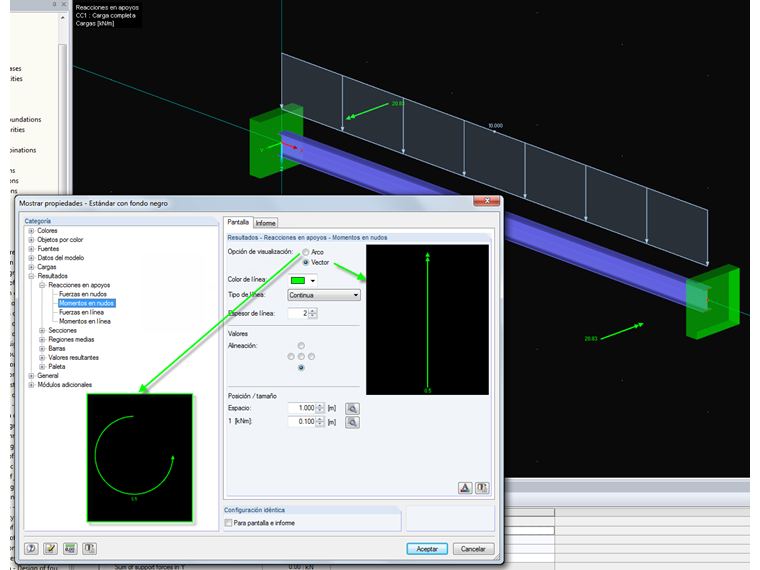Choose left alignment radio for Valores
The height and width of the screenshot is (570, 760).
291,356
